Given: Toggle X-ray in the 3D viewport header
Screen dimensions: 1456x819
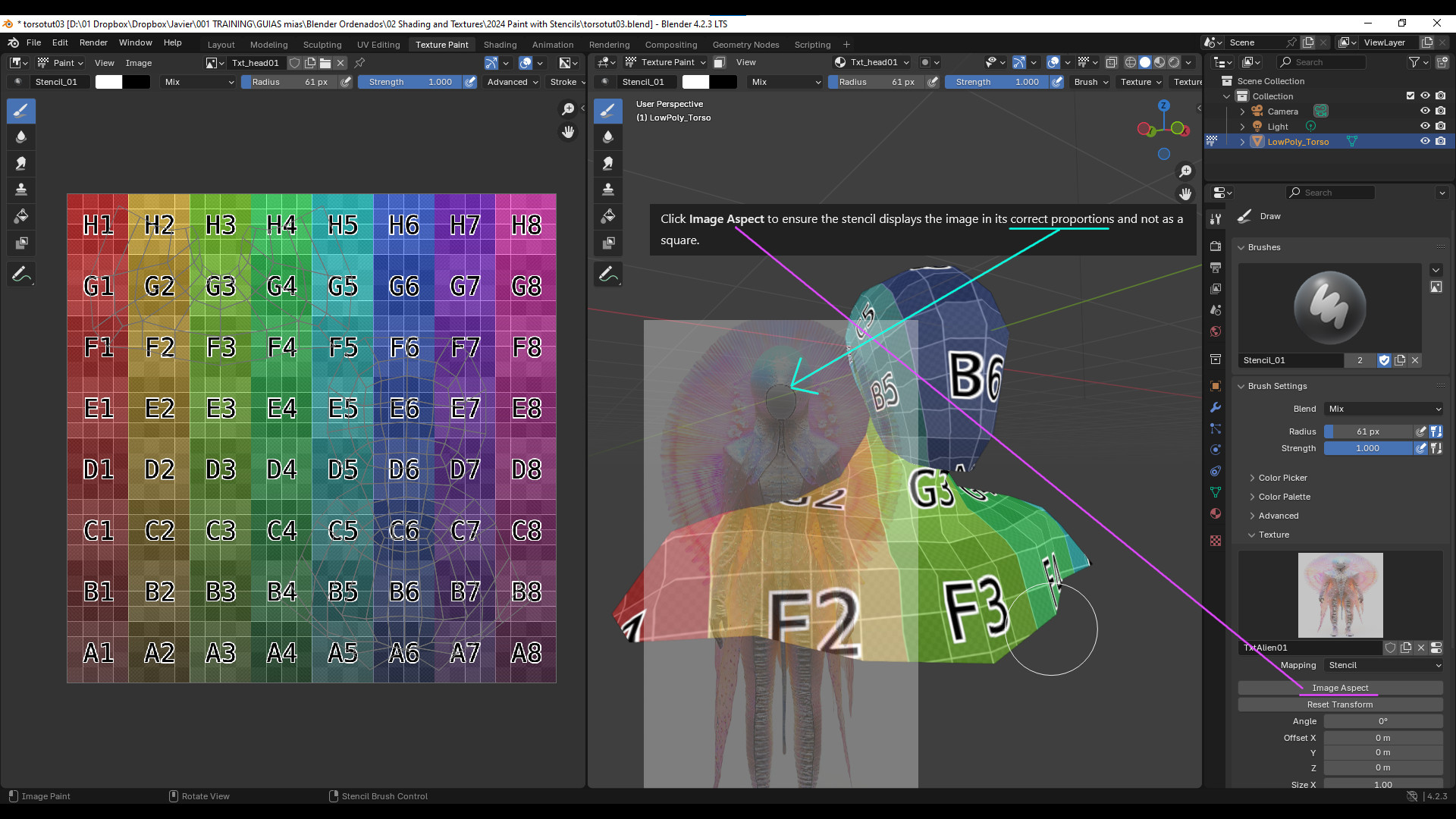Looking at the screenshot, I should click(1112, 62).
